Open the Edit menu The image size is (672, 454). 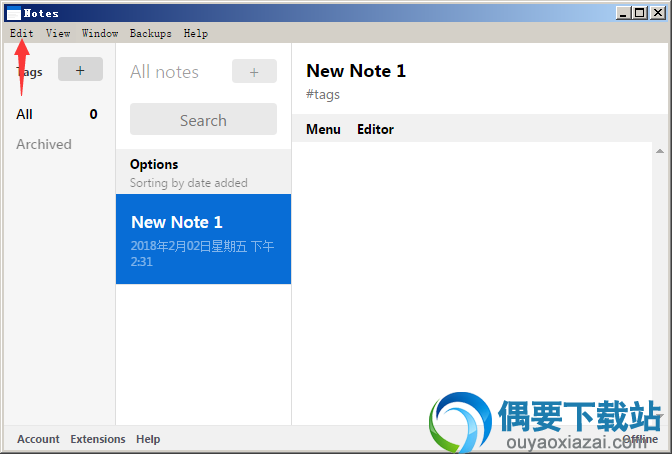[x=21, y=33]
